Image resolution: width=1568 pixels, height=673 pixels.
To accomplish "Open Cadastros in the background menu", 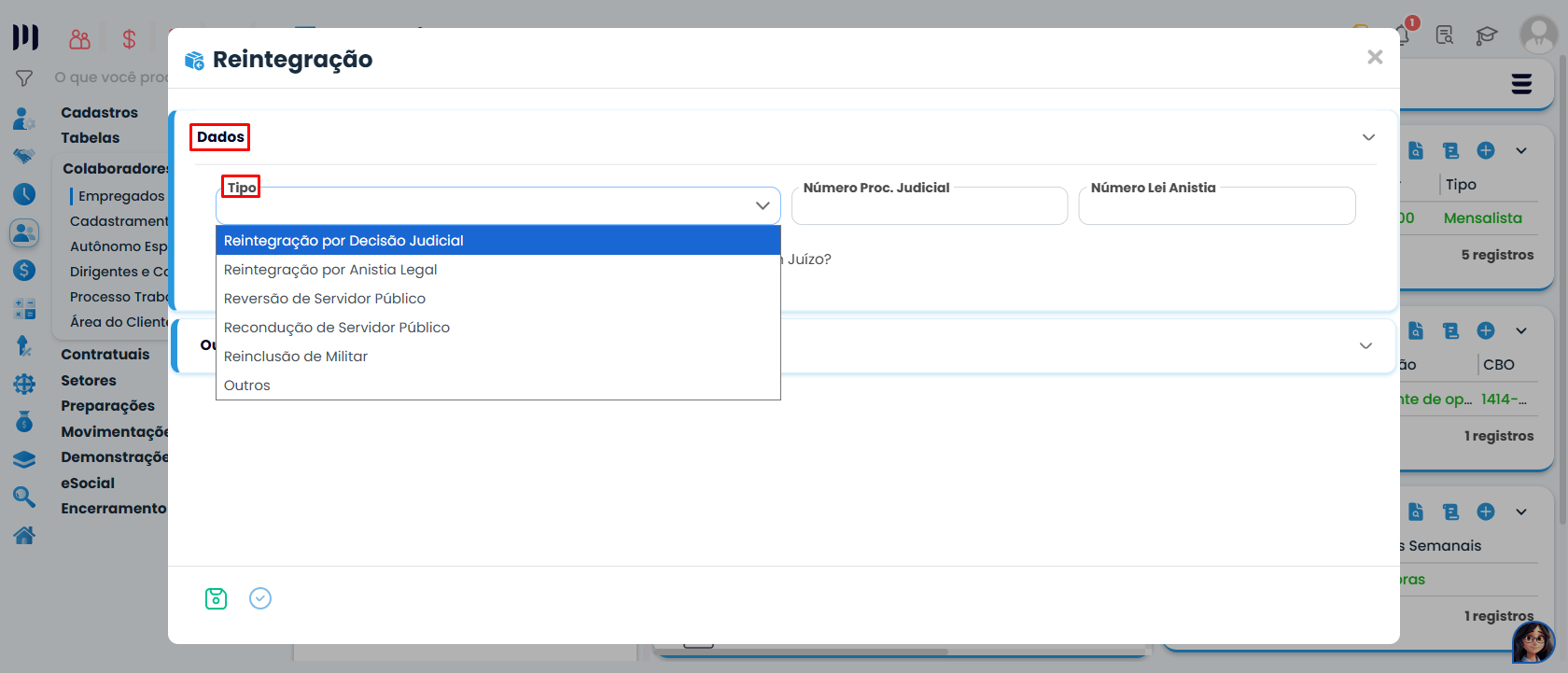I will click(x=99, y=112).
